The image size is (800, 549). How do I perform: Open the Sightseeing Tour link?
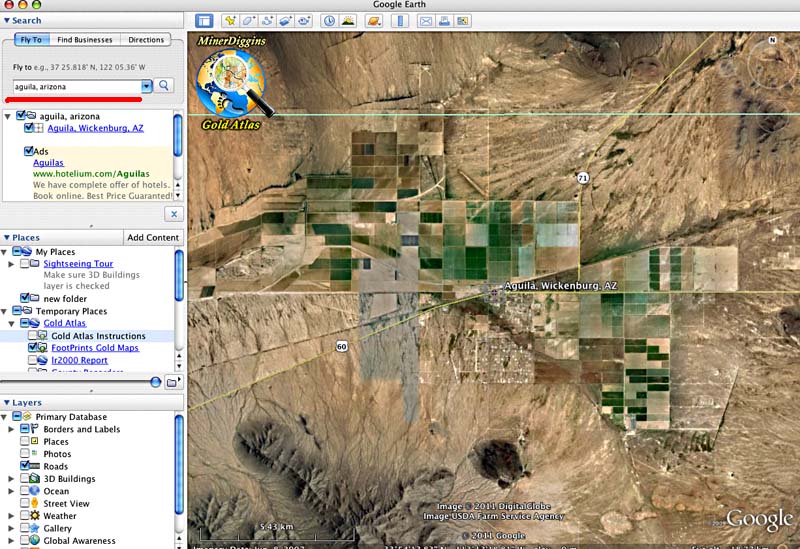78,264
